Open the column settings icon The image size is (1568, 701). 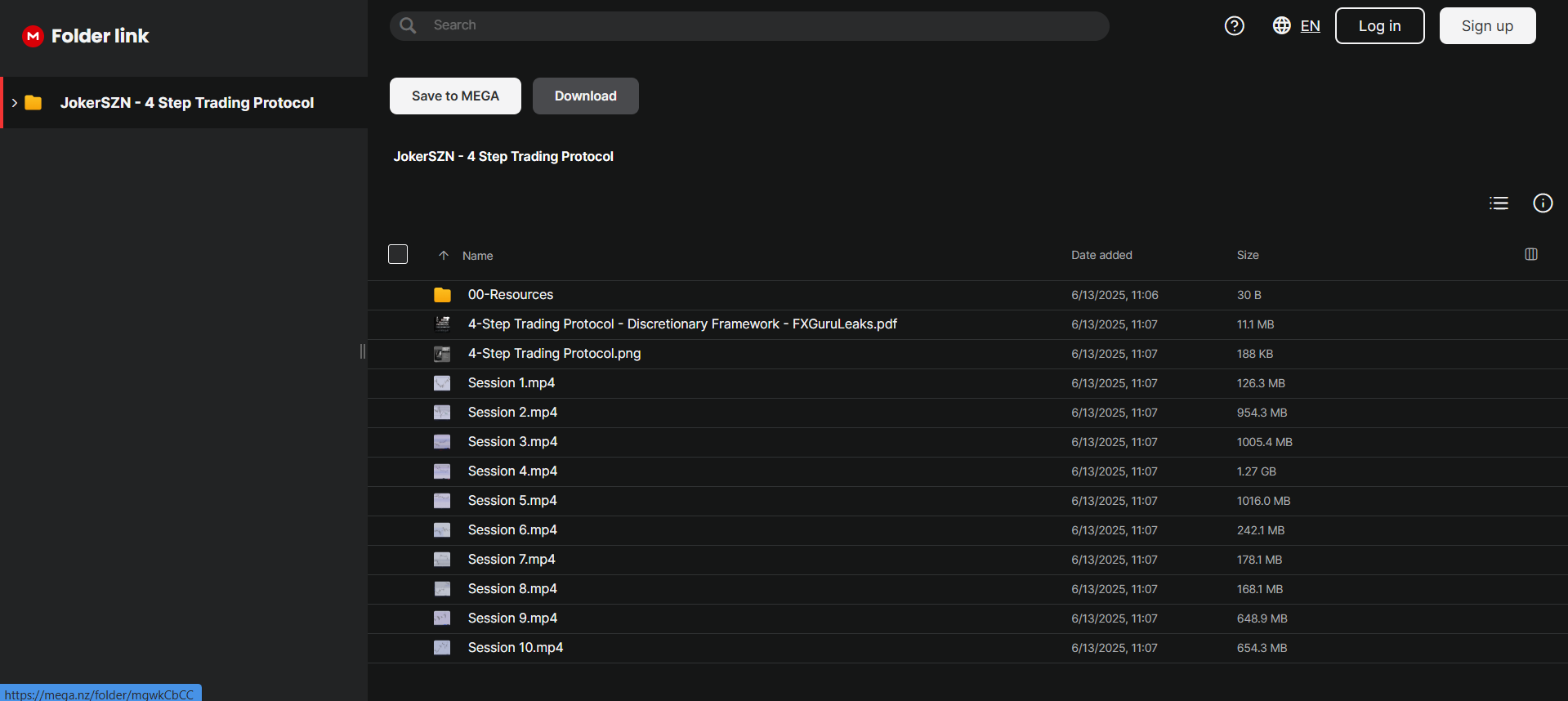(x=1531, y=254)
